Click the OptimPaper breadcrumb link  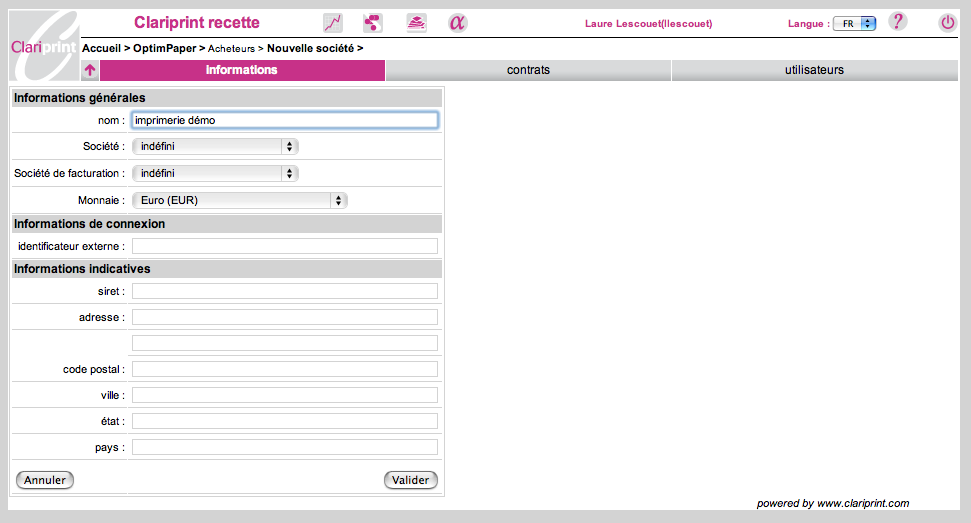[x=165, y=48]
